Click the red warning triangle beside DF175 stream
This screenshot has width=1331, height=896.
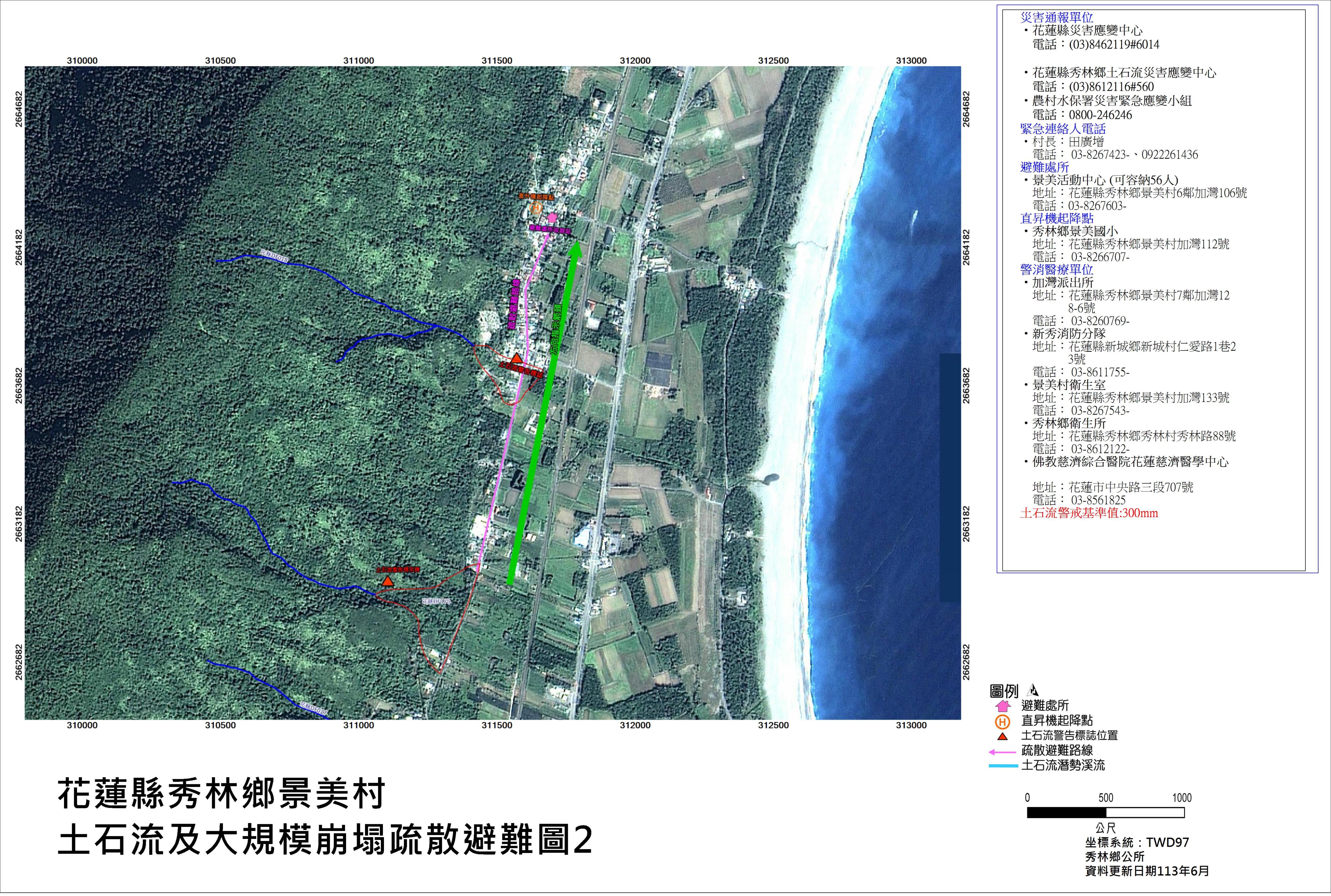click(x=387, y=582)
